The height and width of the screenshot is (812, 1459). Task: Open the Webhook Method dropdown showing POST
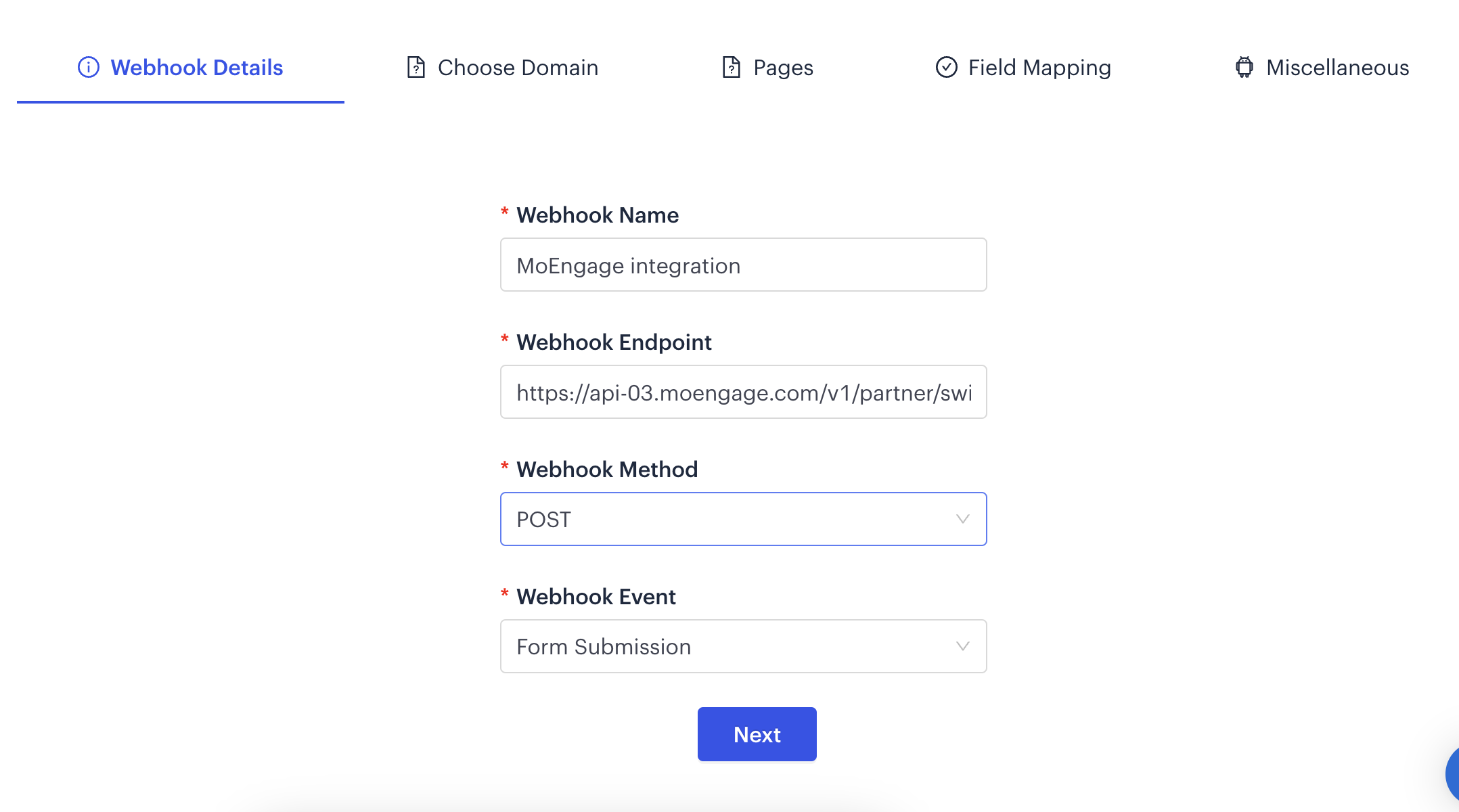pyautogui.click(x=743, y=519)
